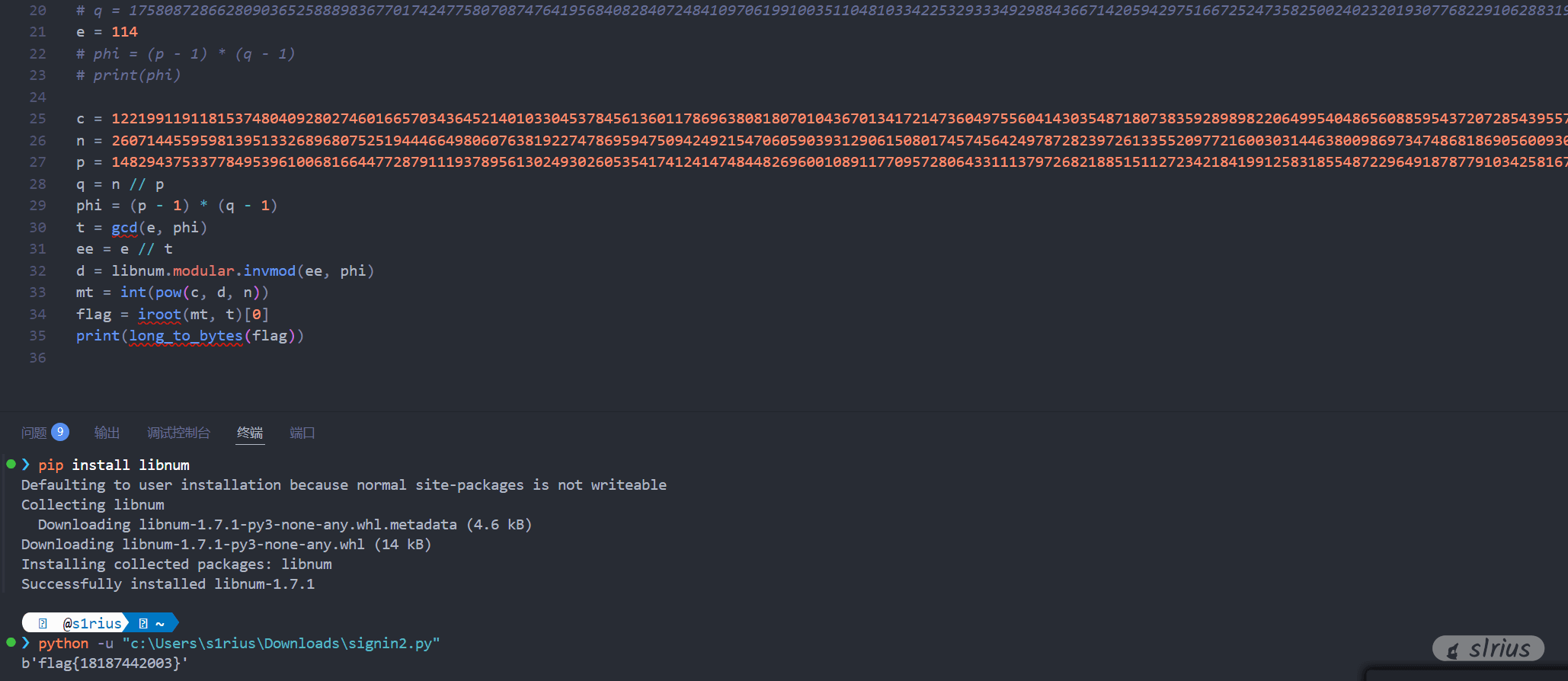The width and height of the screenshot is (1568, 681).
Task: Click the @s1rius username prompt segment
Action: (91, 623)
